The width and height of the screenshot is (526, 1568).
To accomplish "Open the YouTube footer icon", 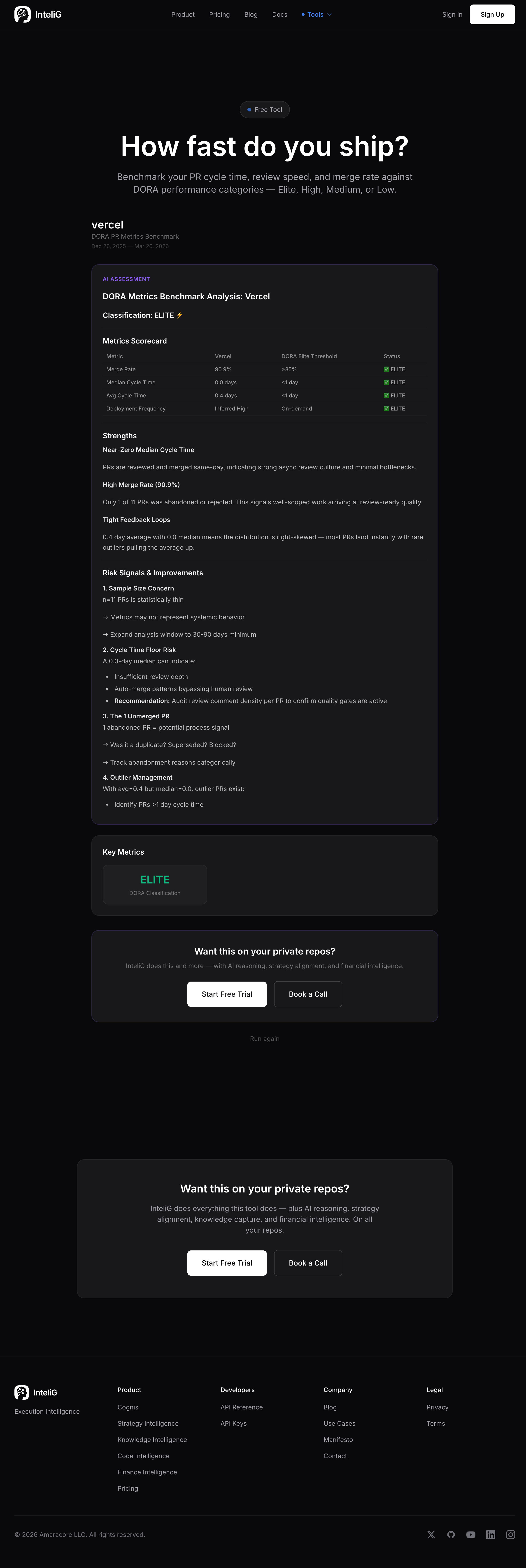I will click(x=470, y=1535).
